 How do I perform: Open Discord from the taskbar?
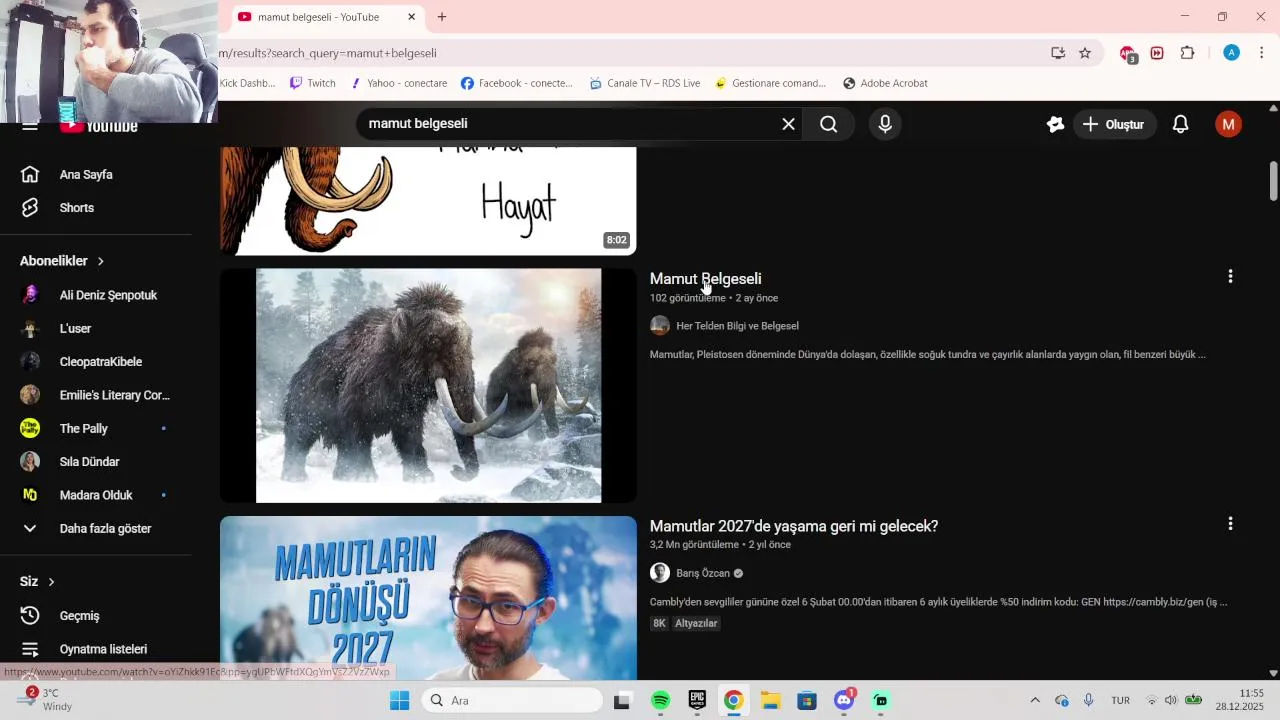pos(844,700)
